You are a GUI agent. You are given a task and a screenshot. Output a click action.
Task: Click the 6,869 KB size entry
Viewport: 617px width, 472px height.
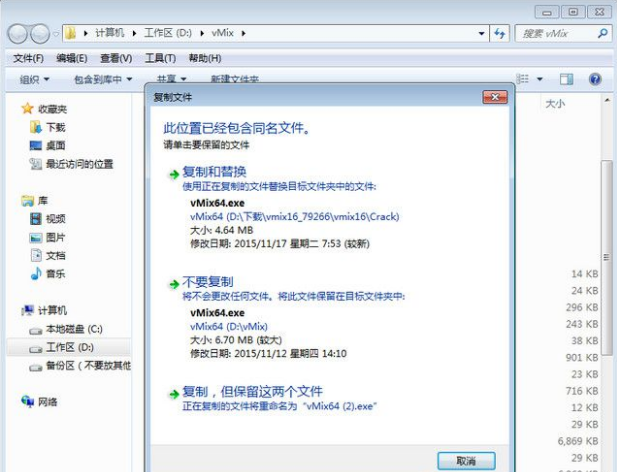pyautogui.click(x=578, y=441)
